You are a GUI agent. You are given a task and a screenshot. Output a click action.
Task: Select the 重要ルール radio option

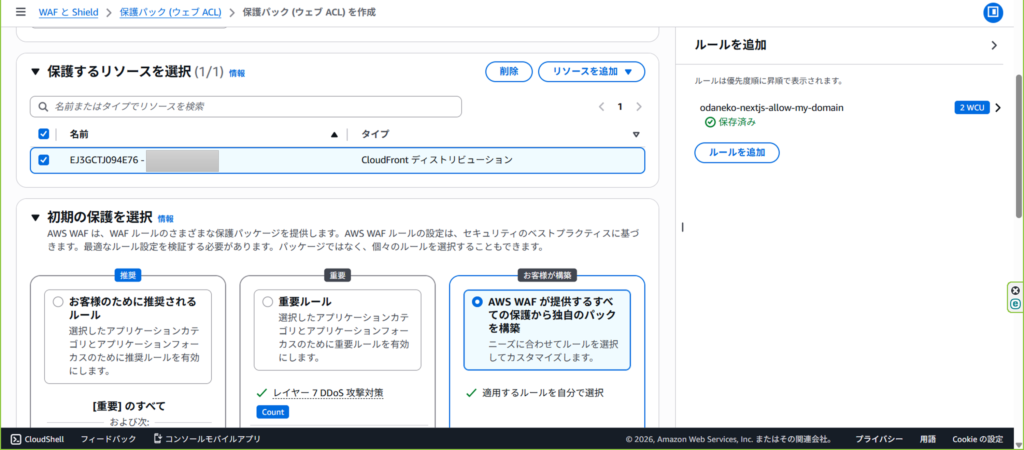pyautogui.click(x=267, y=301)
